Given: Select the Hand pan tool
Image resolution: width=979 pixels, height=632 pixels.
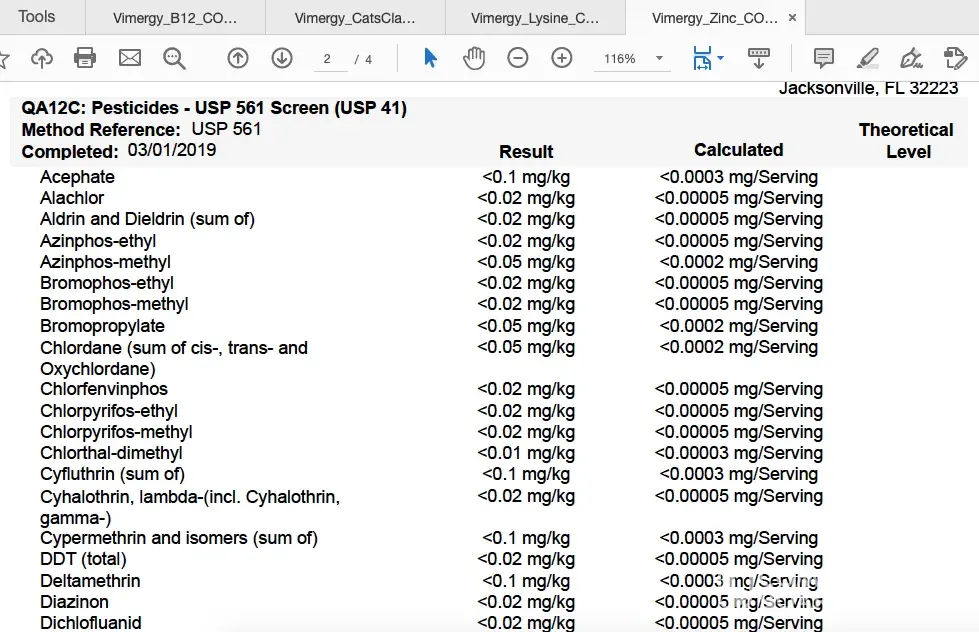Looking at the screenshot, I should pos(473,59).
